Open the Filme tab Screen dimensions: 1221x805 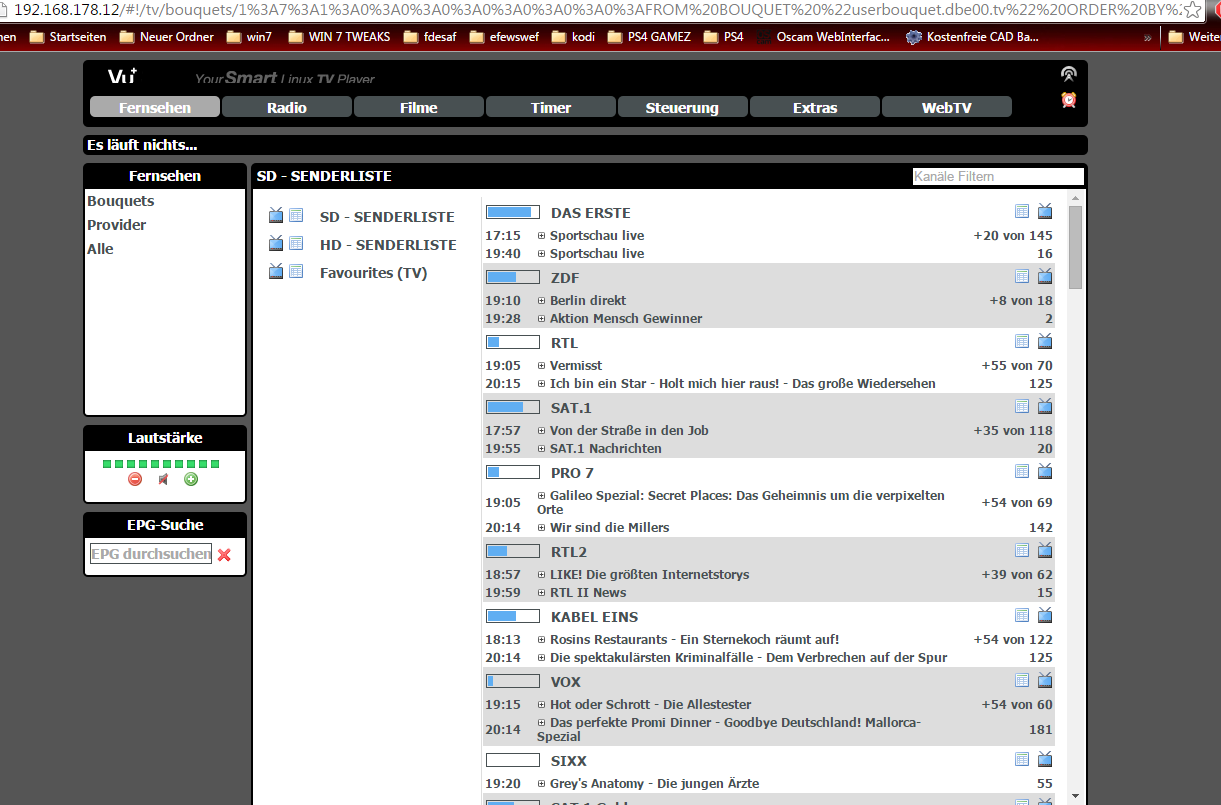[419, 107]
